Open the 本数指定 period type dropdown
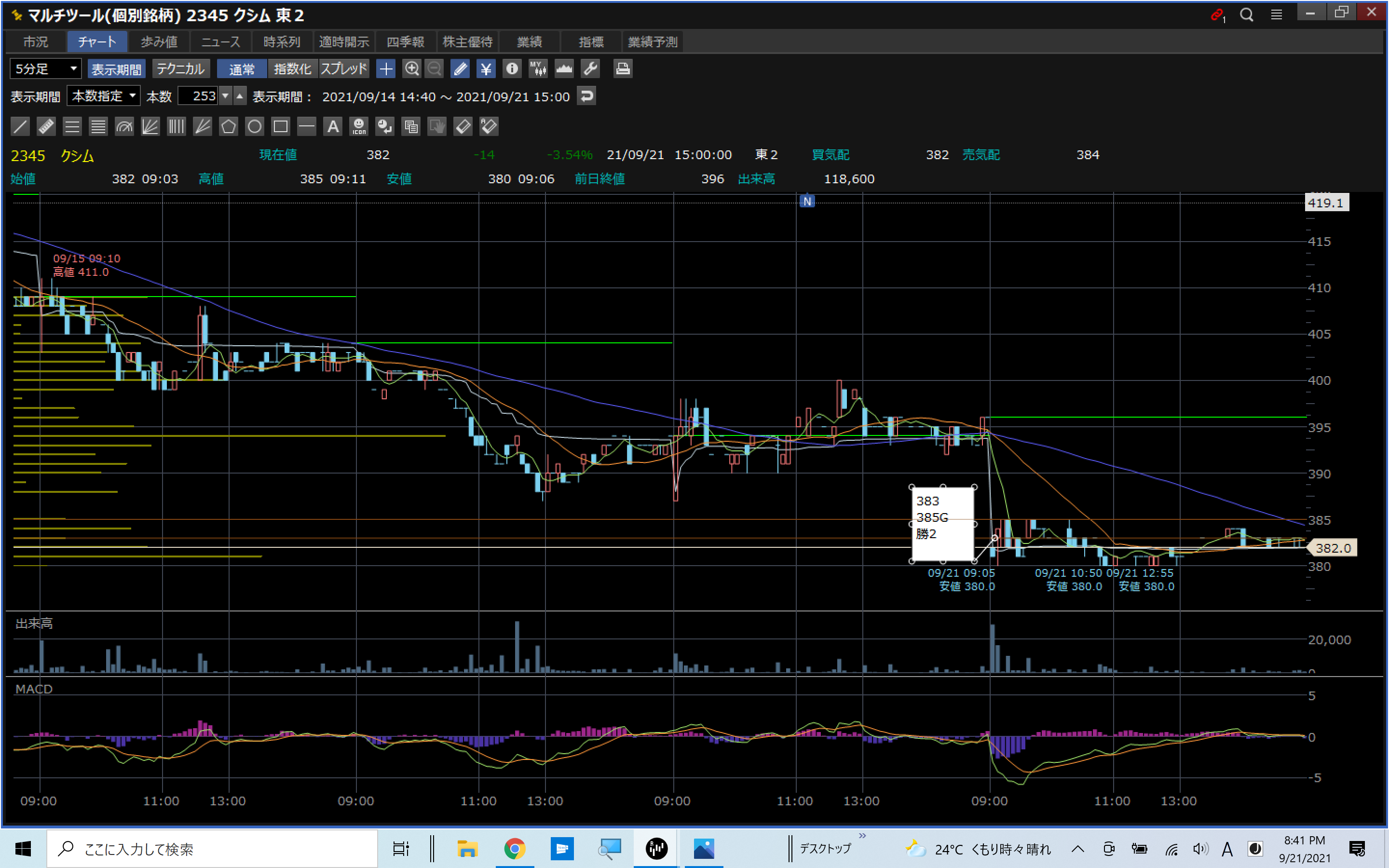 [103, 96]
